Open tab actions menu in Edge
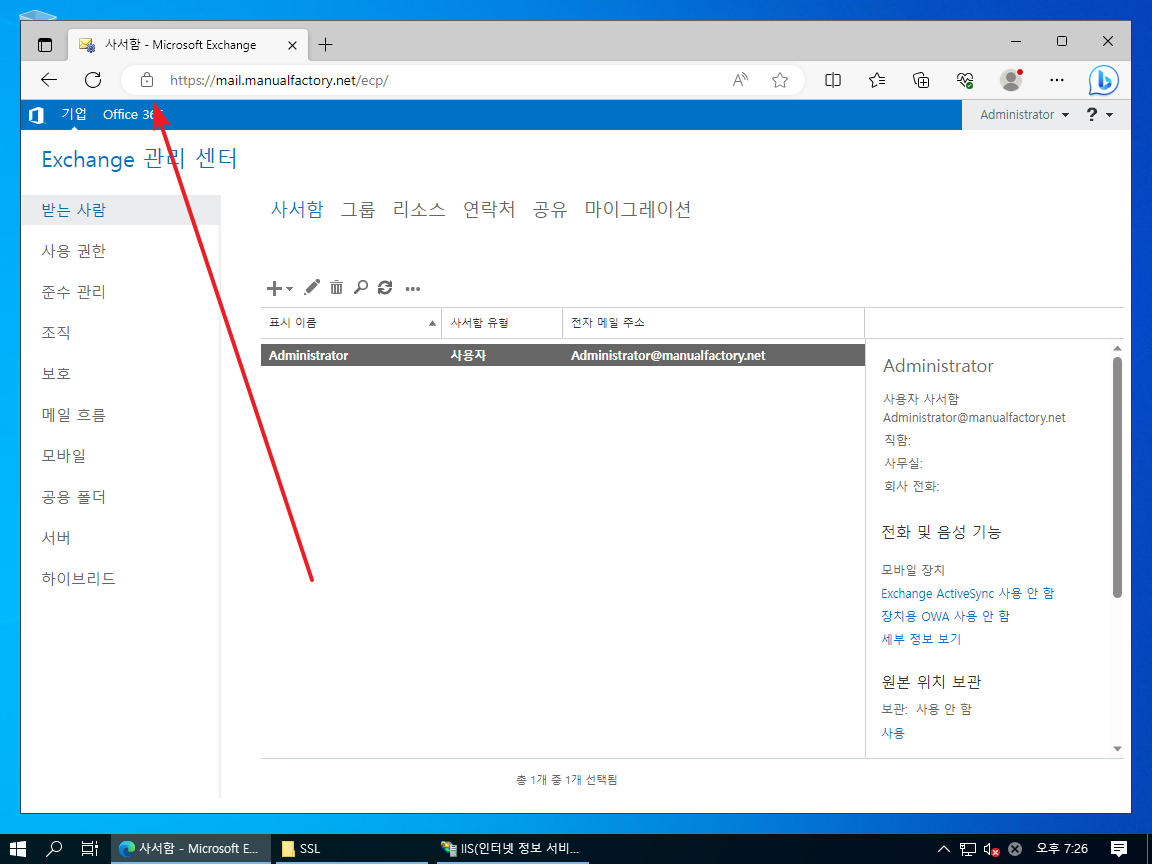Screen dimensions: 1152x864 coord(45,45)
